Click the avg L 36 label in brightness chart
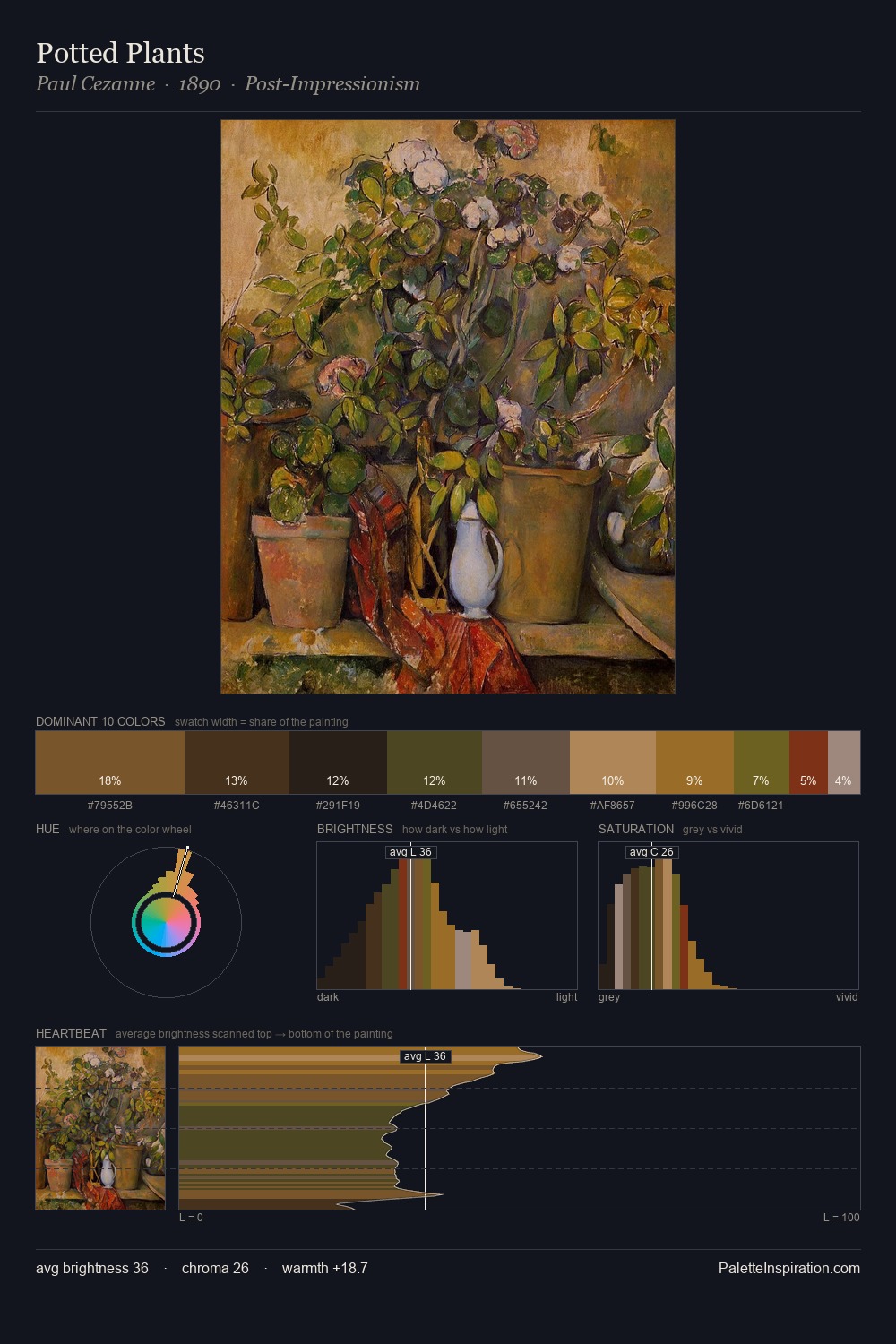896x1344 pixels. (410, 852)
